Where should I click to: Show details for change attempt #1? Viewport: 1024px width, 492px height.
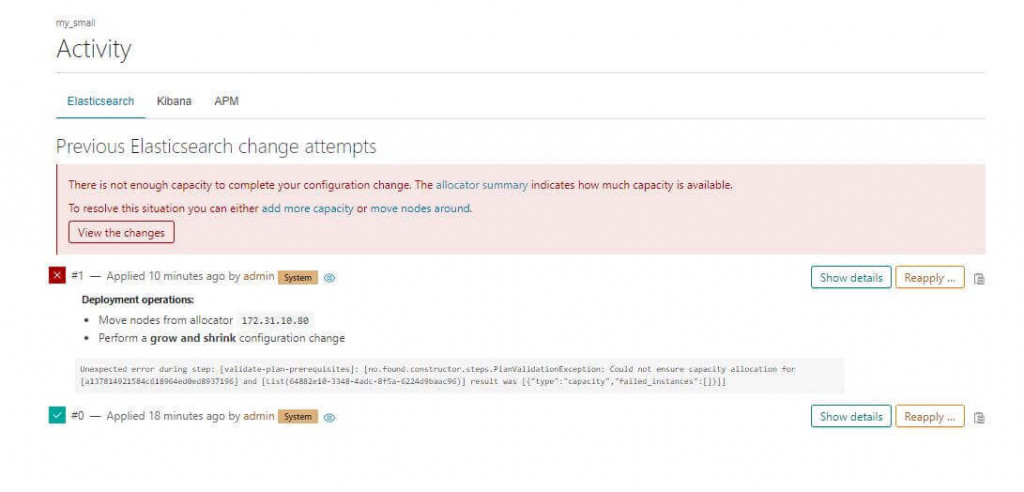851,278
